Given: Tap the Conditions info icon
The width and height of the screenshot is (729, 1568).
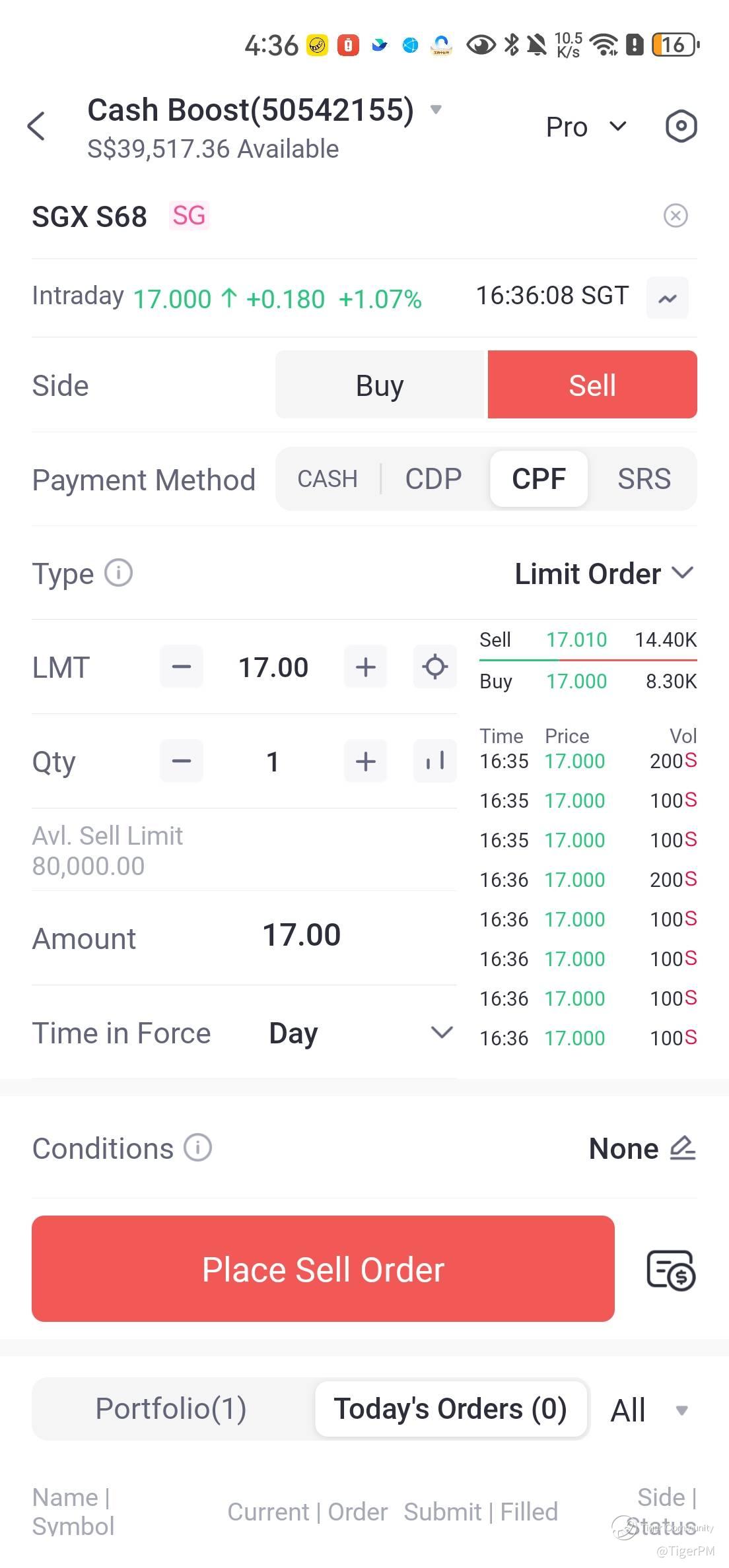Looking at the screenshot, I should [197, 1148].
